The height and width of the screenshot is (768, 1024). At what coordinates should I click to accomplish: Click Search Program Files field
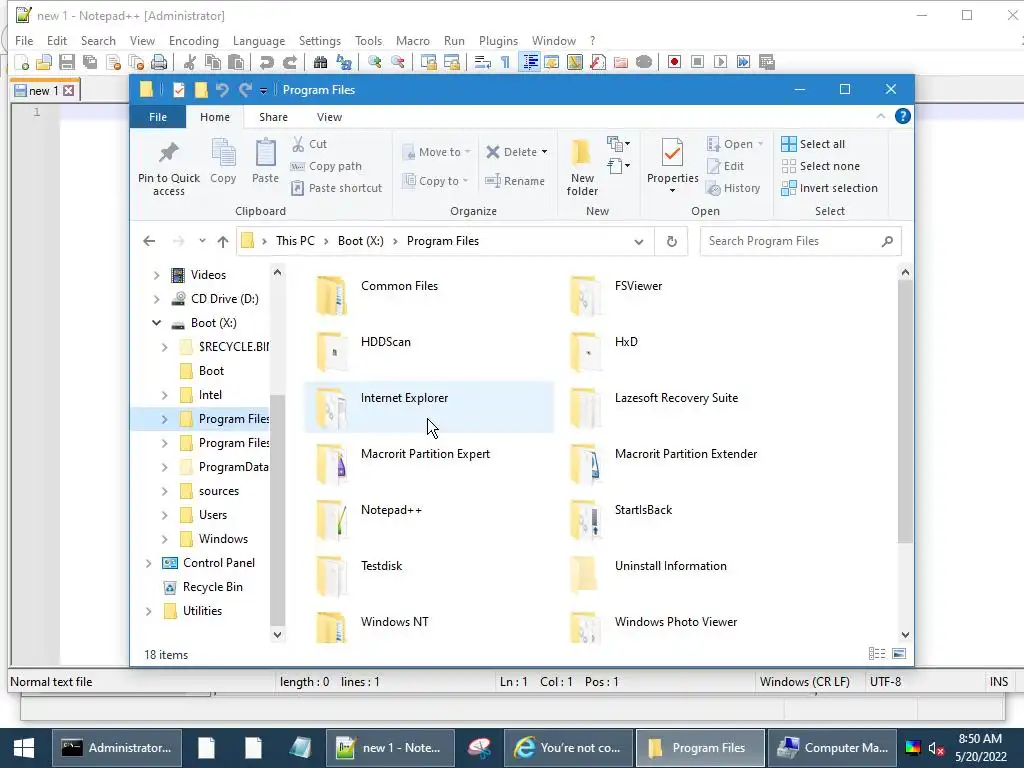(x=801, y=241)
